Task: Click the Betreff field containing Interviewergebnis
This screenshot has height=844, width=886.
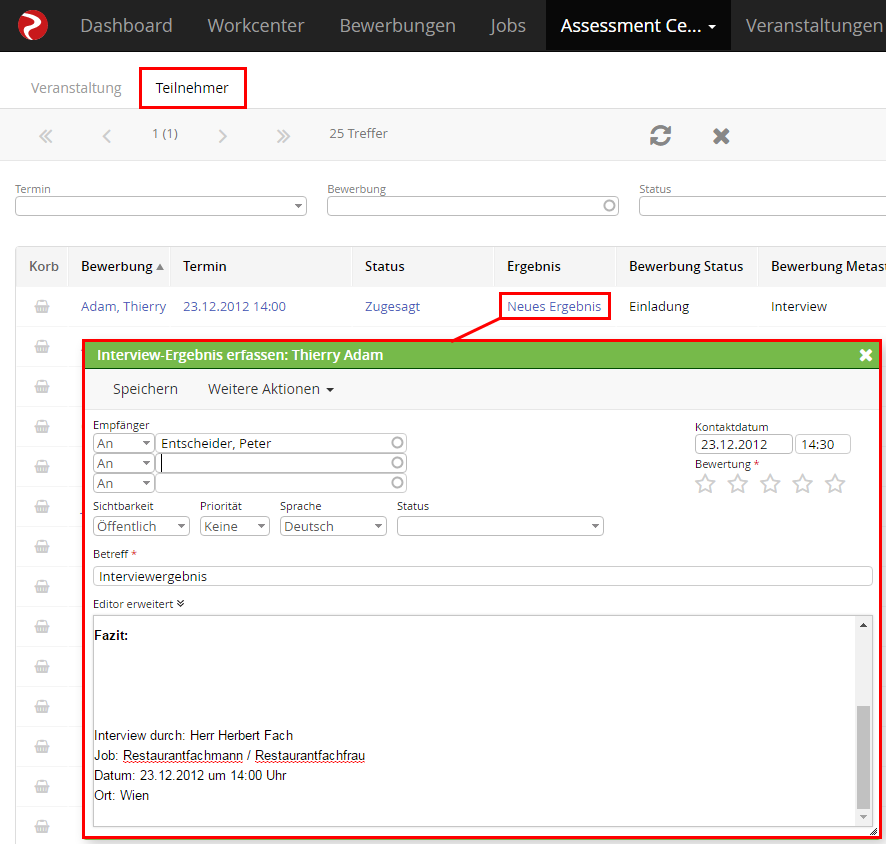Action: [483, 576]
